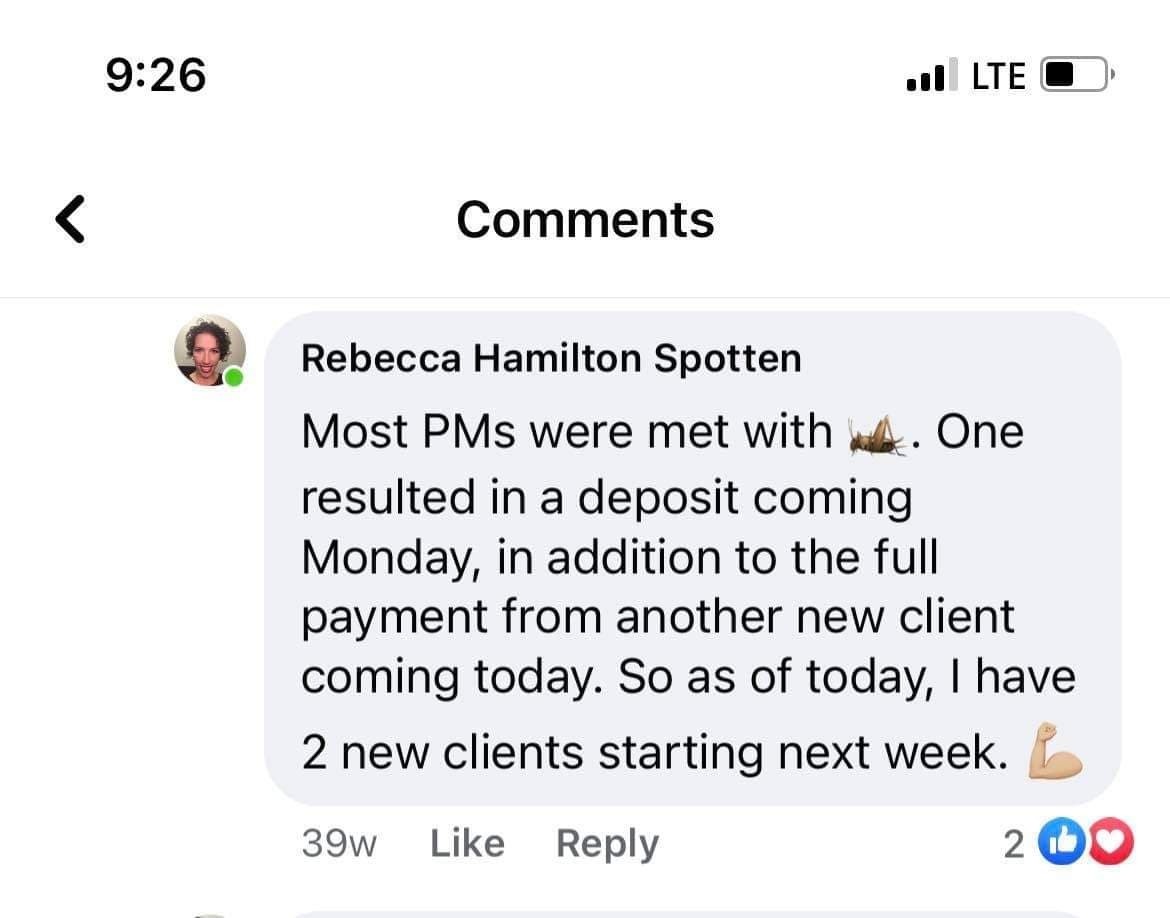Screen dimensions: 1170x918
Task: Open the Rebecca Hamilton Spotten name link
Action: coord(551,358)
